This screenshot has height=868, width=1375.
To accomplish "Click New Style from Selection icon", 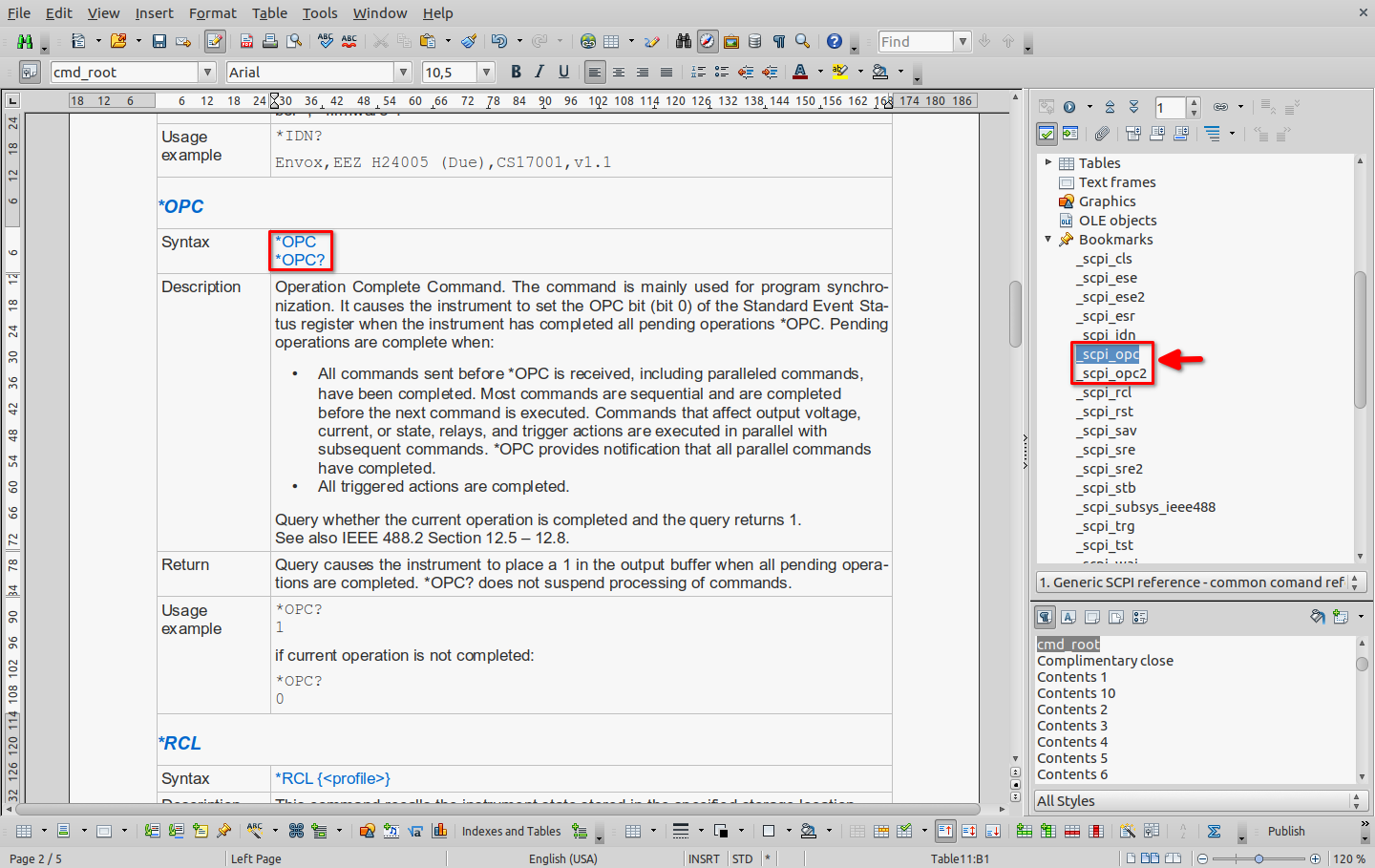I will (1341, 617).
